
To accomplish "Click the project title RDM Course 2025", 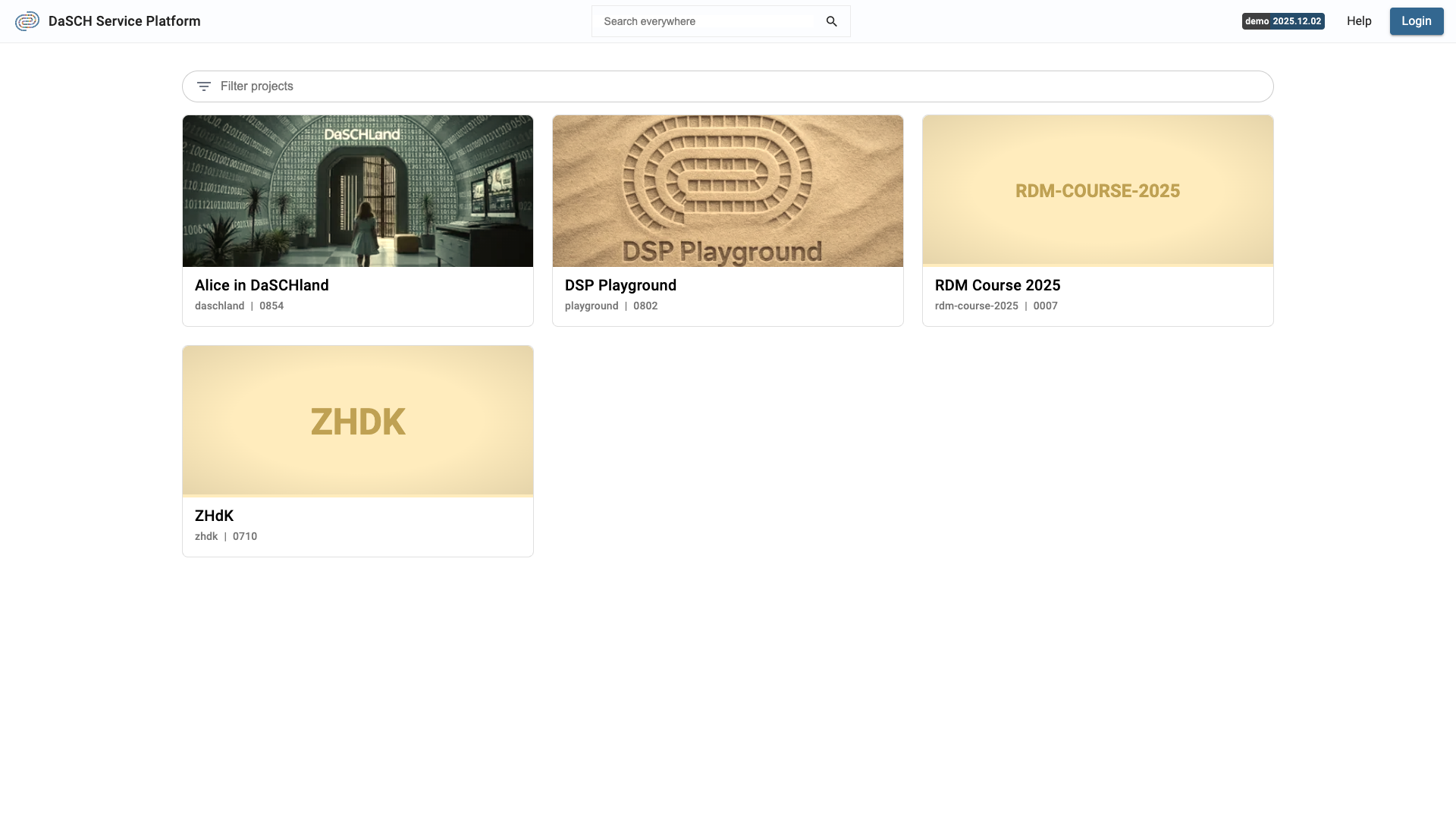I will click(997, 285).
